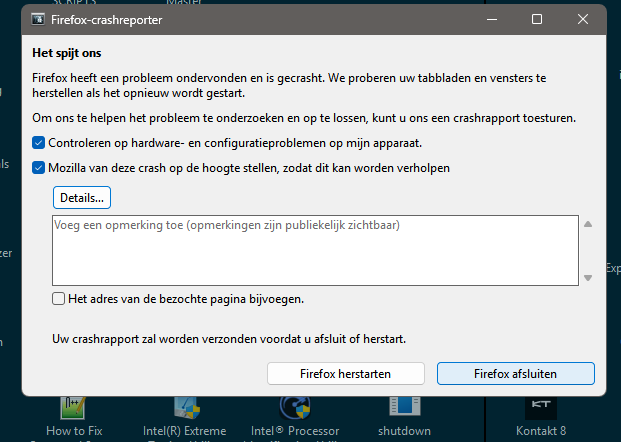Click comment box scroll down arrow

[588, 278]
